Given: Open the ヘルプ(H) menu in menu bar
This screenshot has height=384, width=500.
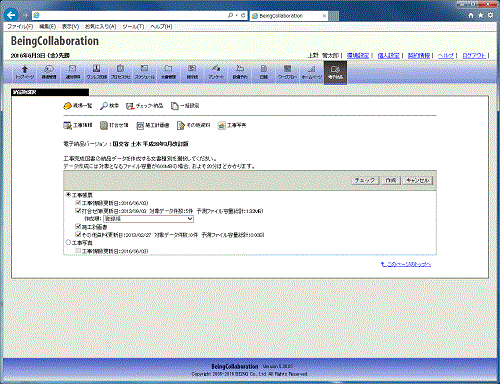Looking at the screenshot, I should click(161, 26).
